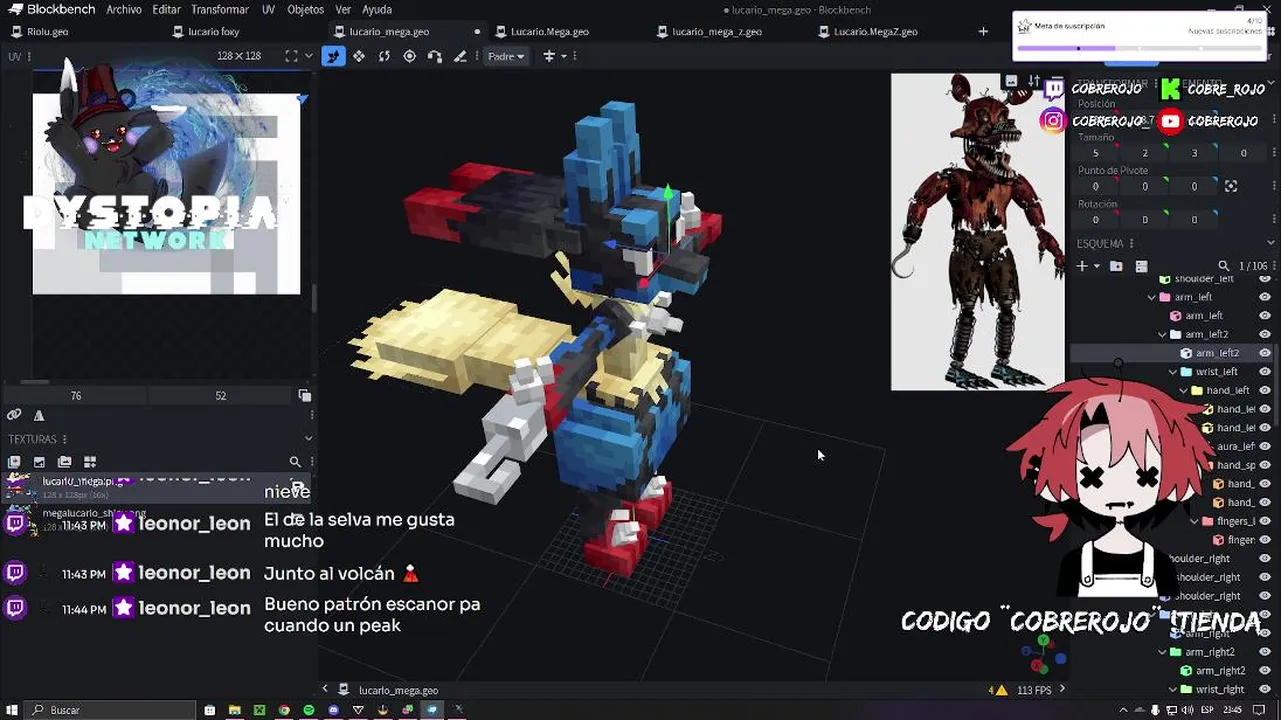Image resolution: width=1281 pixels, height=720 pixels.
Task: Collapse the wrist_right group
Action: tap(1173, 689)
